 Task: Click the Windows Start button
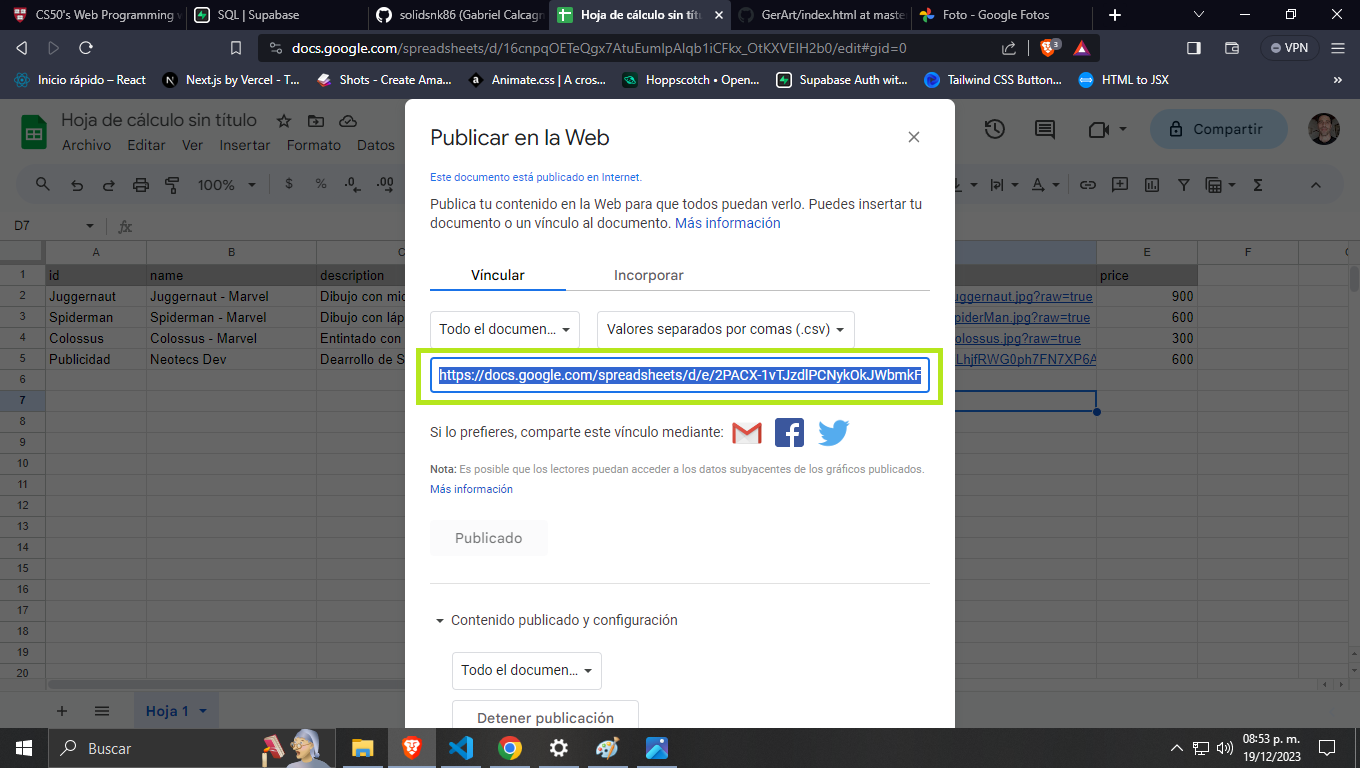tap(24, 747)
